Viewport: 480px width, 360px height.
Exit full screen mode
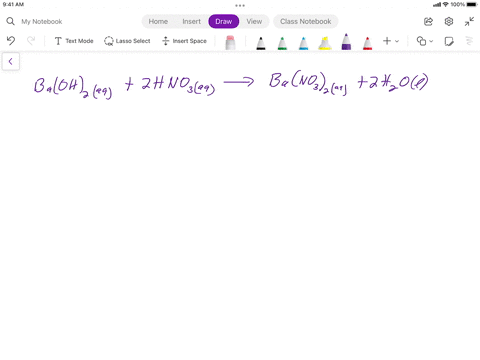(x=469, y=21)
